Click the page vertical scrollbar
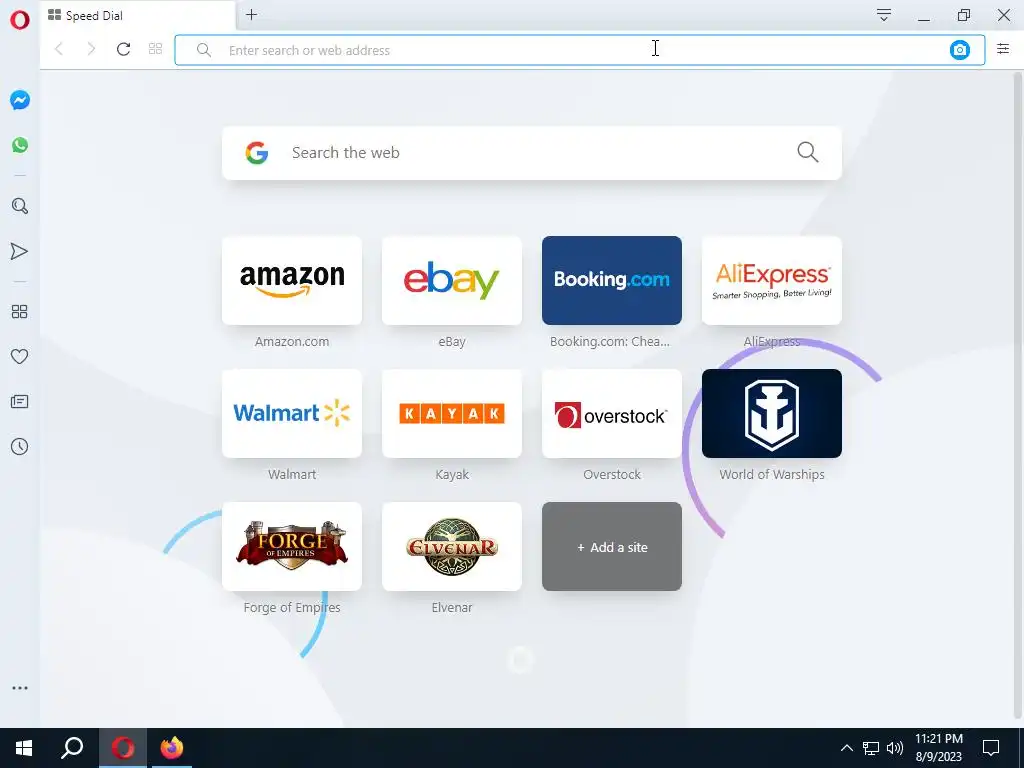 coord(1018,397)
